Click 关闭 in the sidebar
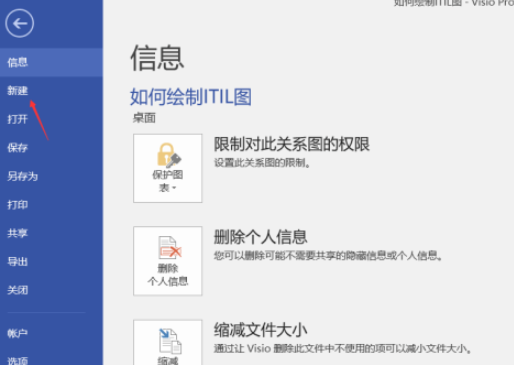514x365 pixels. click(x=51, y=290)
